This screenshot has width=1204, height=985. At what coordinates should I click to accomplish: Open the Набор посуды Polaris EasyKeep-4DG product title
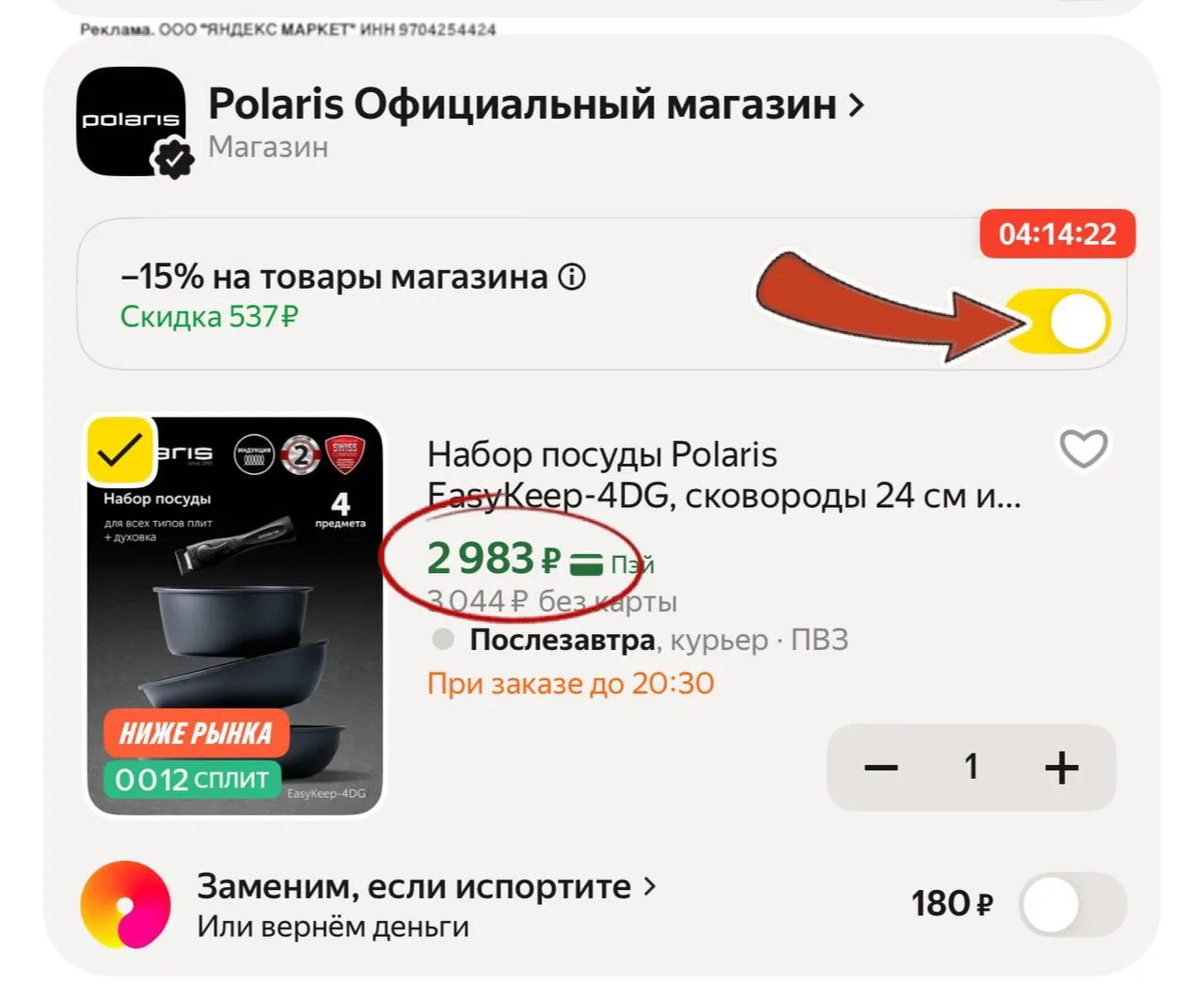click(723, 475)
